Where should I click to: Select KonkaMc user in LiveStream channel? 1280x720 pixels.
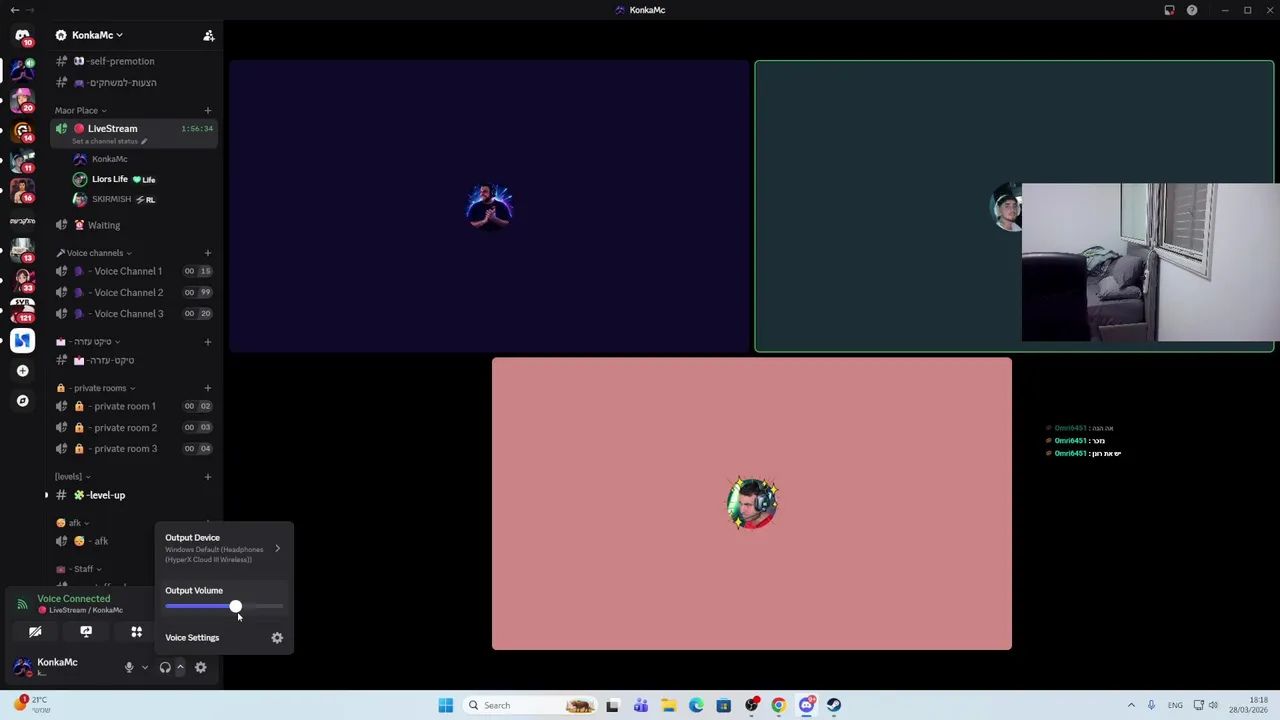(109, 159)
